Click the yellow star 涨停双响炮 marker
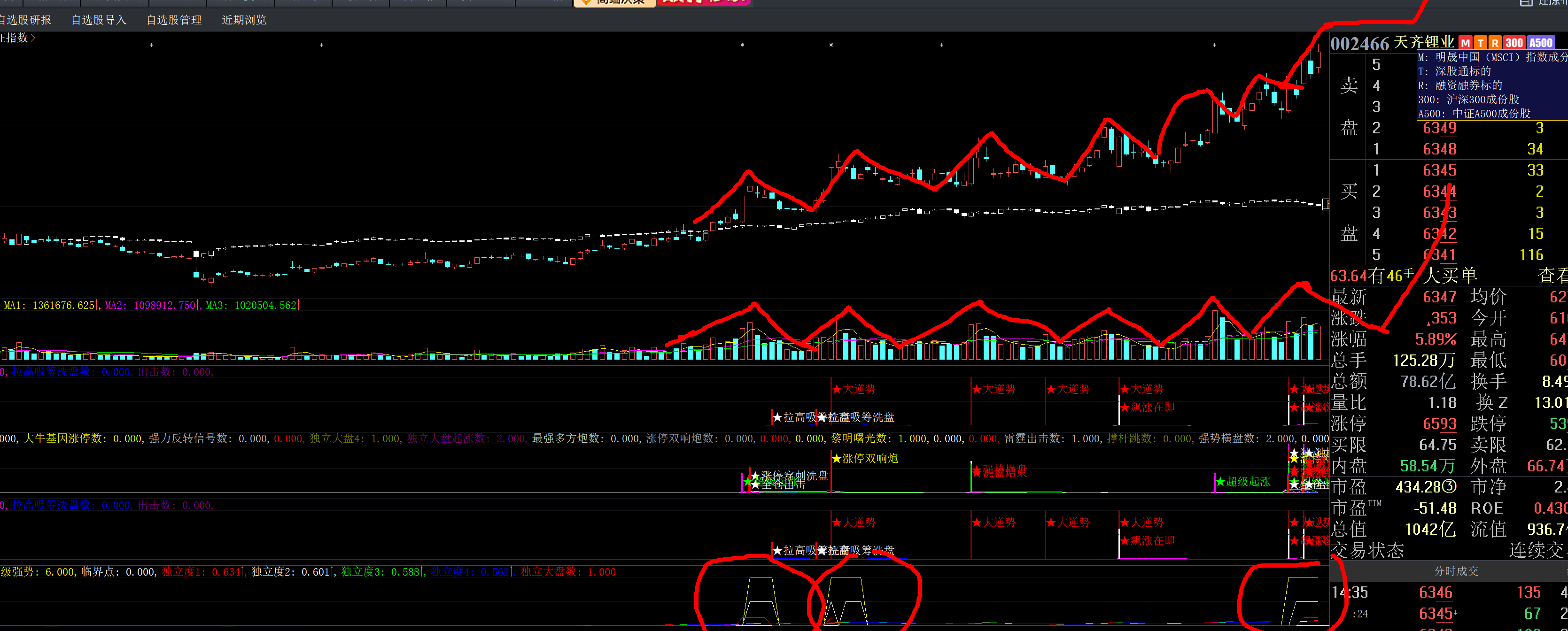Viewport: 1568px width, 631px height. (x=864, y=459)
